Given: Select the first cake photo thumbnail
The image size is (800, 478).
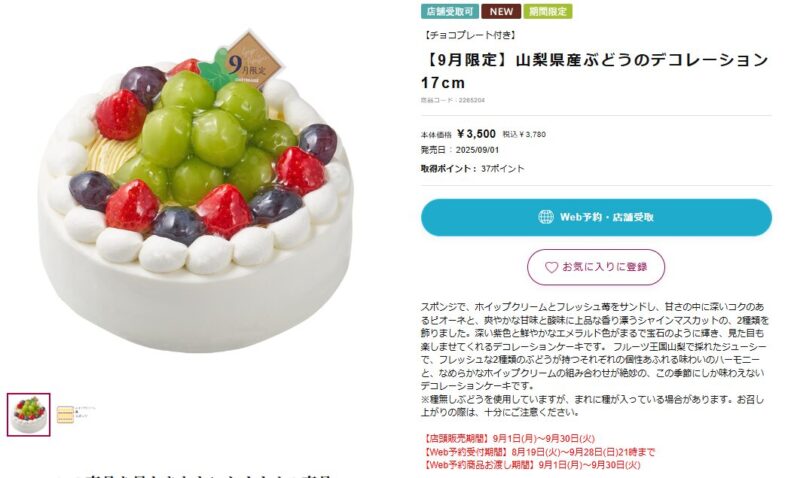Looking at the screenshot, I should [29, 414].
